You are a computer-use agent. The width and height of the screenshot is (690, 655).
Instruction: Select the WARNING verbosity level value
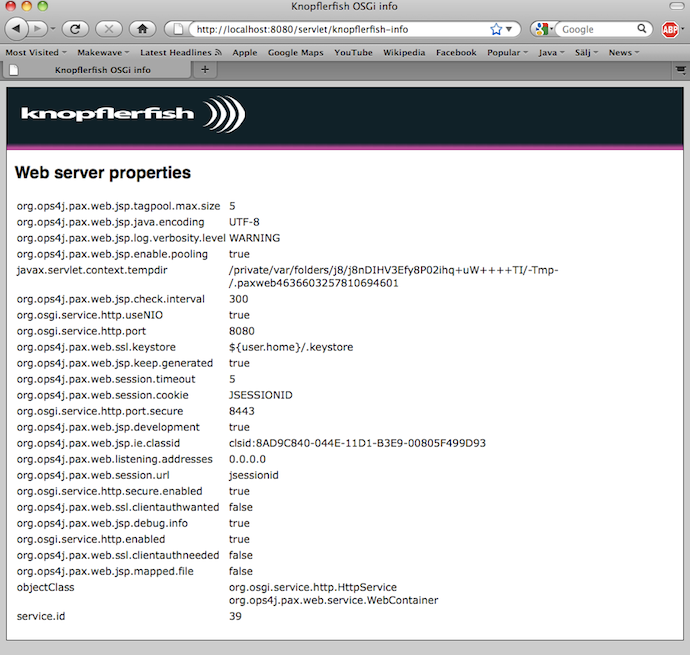point(254,238)
